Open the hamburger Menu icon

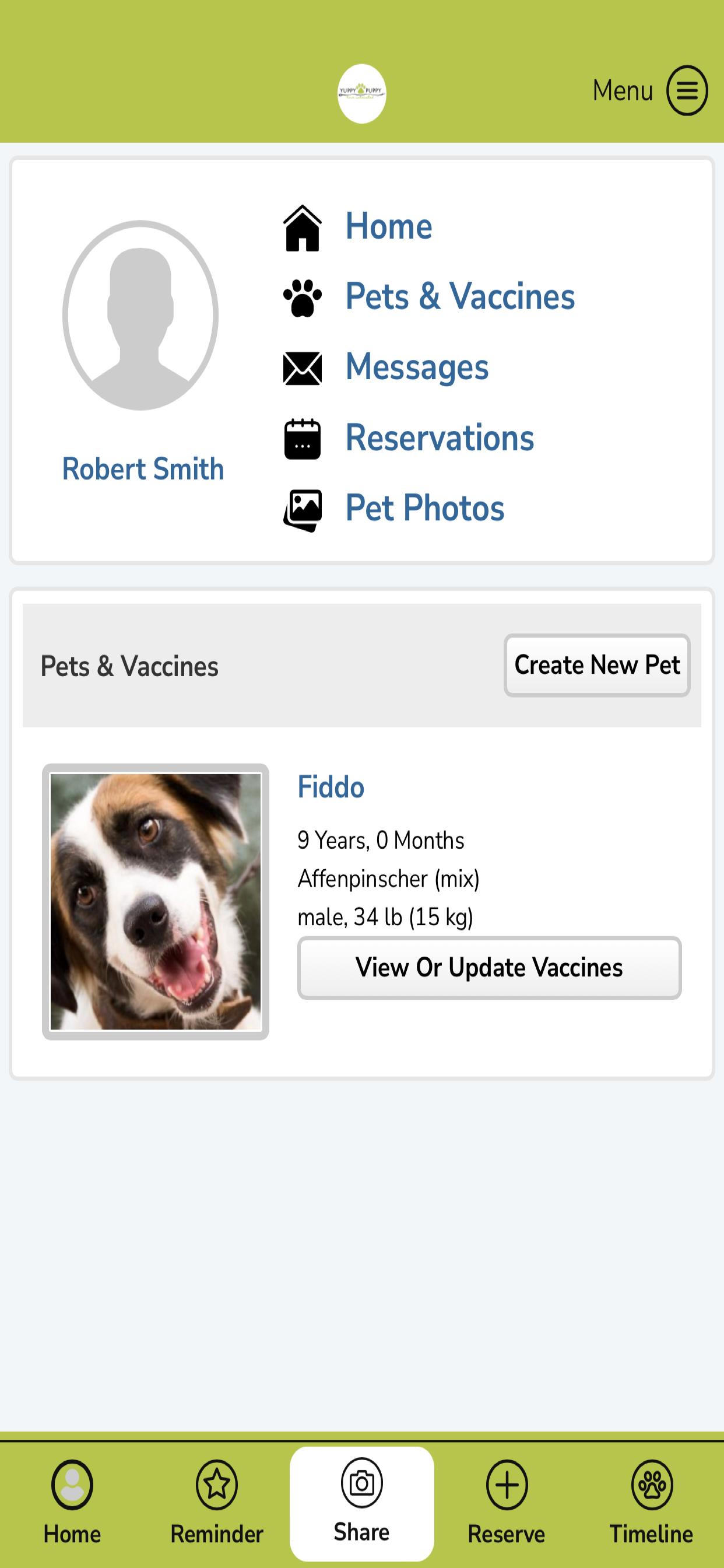click(x=687, y=90)
